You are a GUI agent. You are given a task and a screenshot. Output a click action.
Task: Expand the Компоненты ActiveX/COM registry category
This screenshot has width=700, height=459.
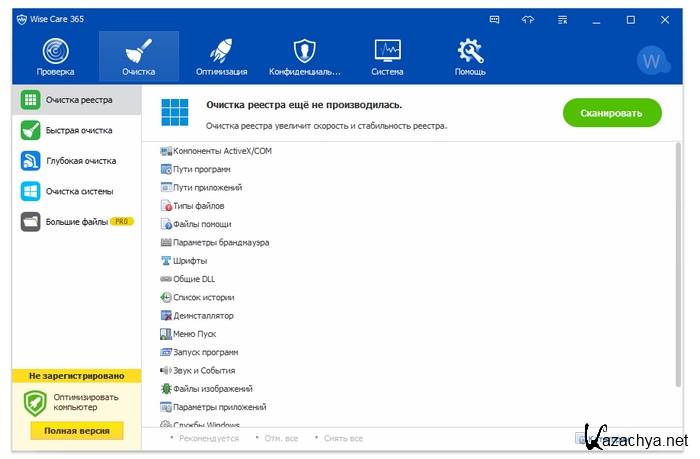[221, 151]
